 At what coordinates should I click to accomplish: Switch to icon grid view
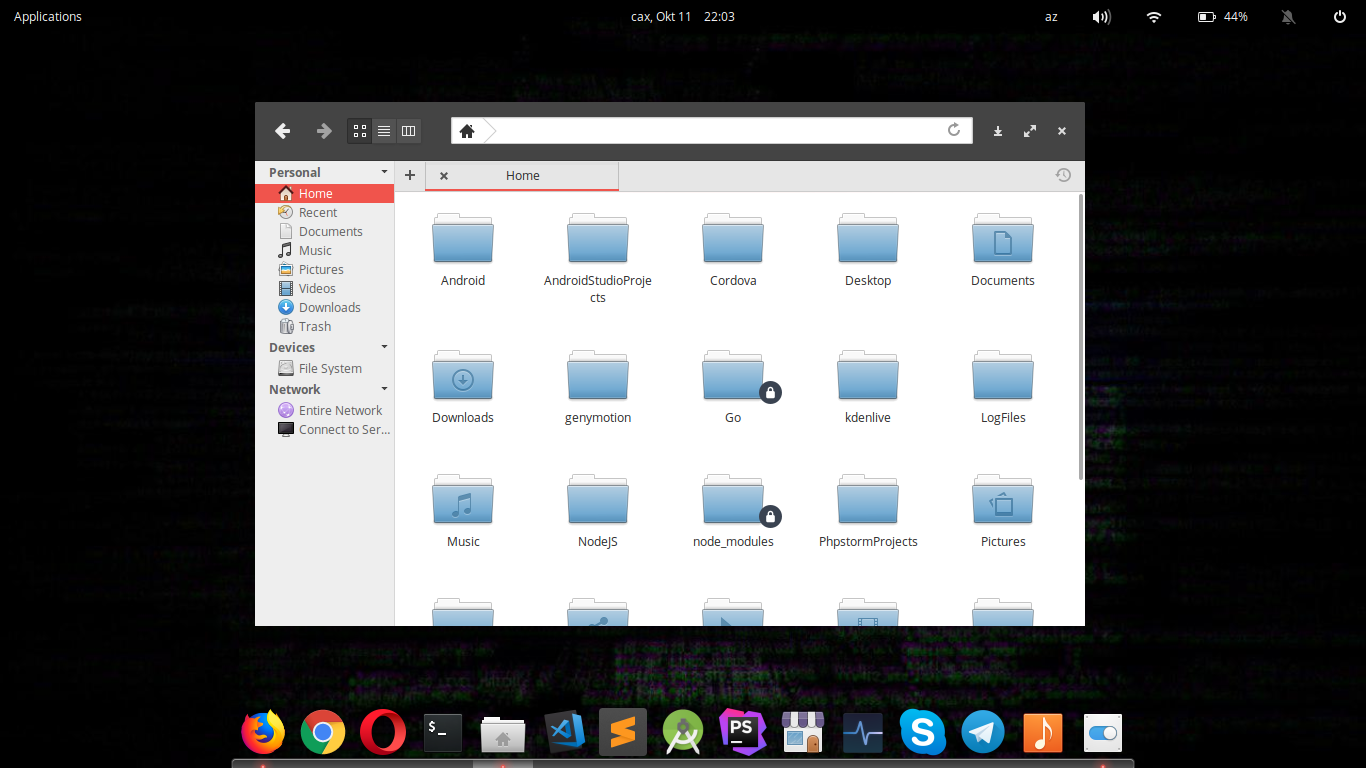360,131
